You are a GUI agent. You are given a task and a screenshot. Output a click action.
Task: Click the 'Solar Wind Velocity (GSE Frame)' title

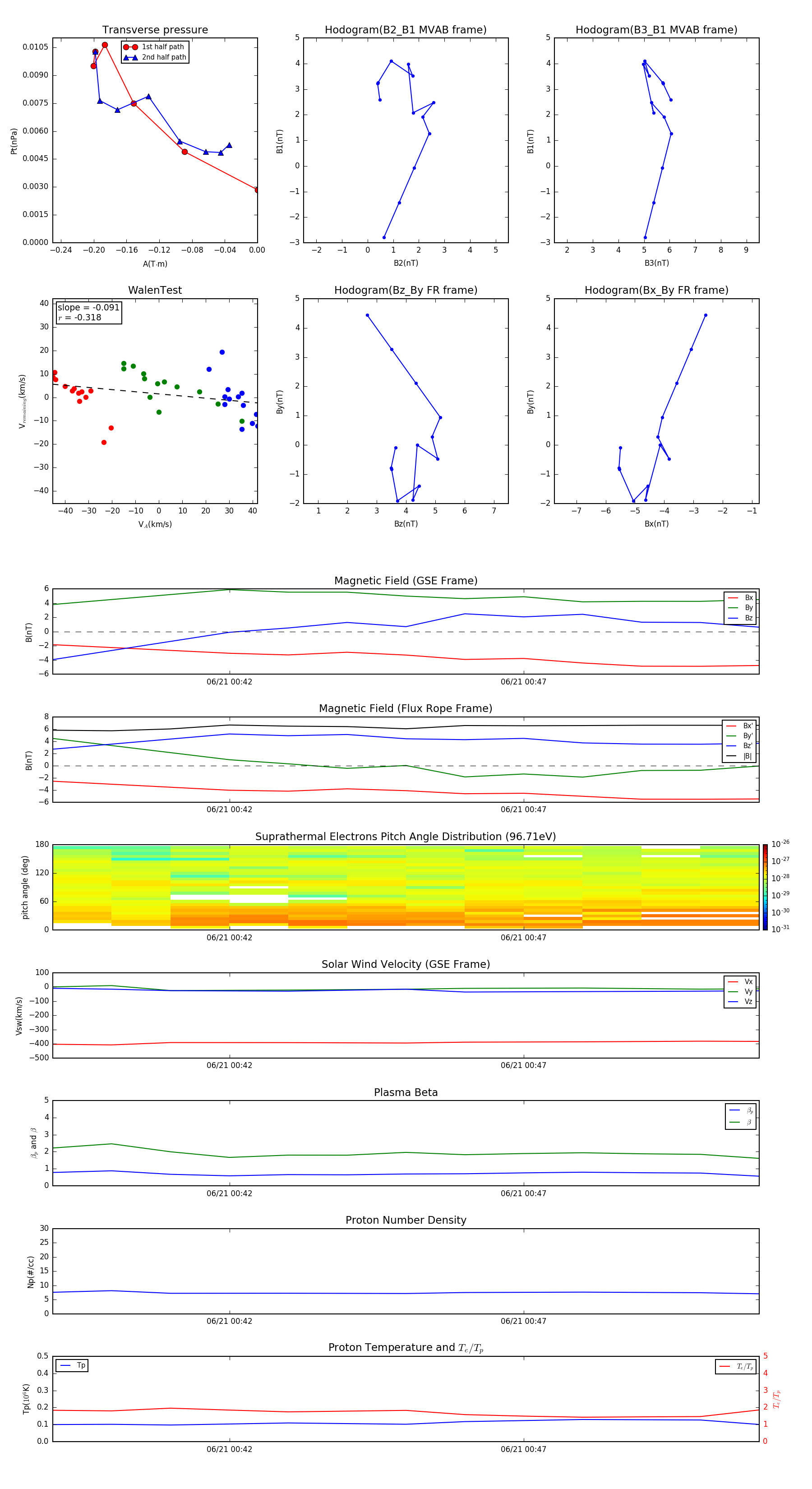[406, 965]
